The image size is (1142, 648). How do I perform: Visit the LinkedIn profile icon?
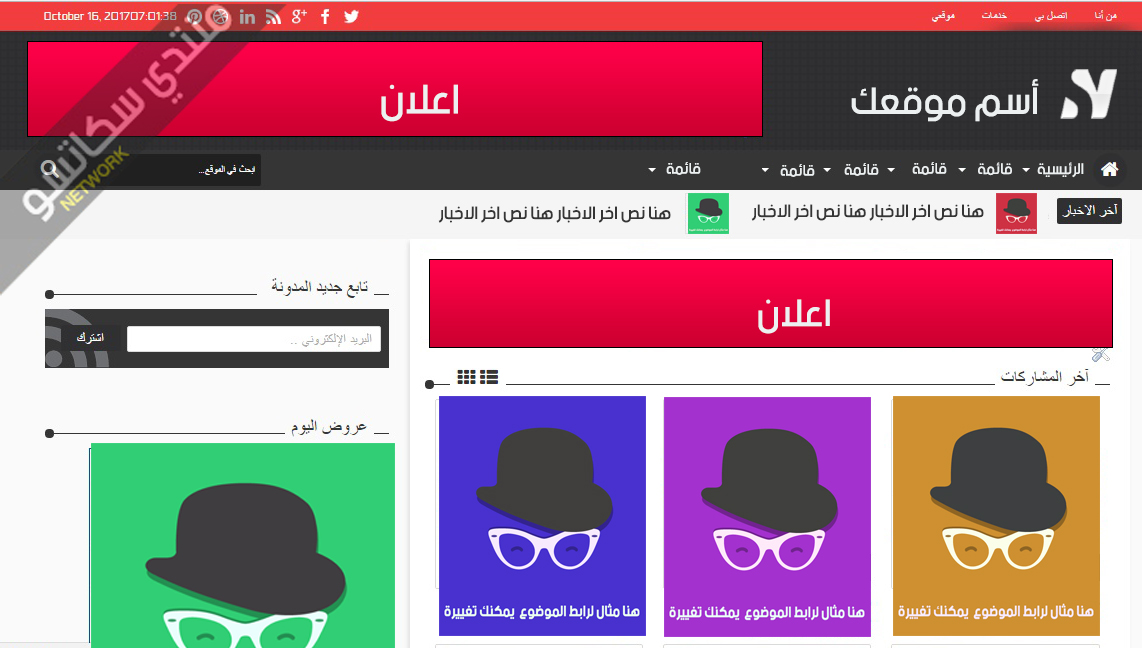[x=247, y=17]
